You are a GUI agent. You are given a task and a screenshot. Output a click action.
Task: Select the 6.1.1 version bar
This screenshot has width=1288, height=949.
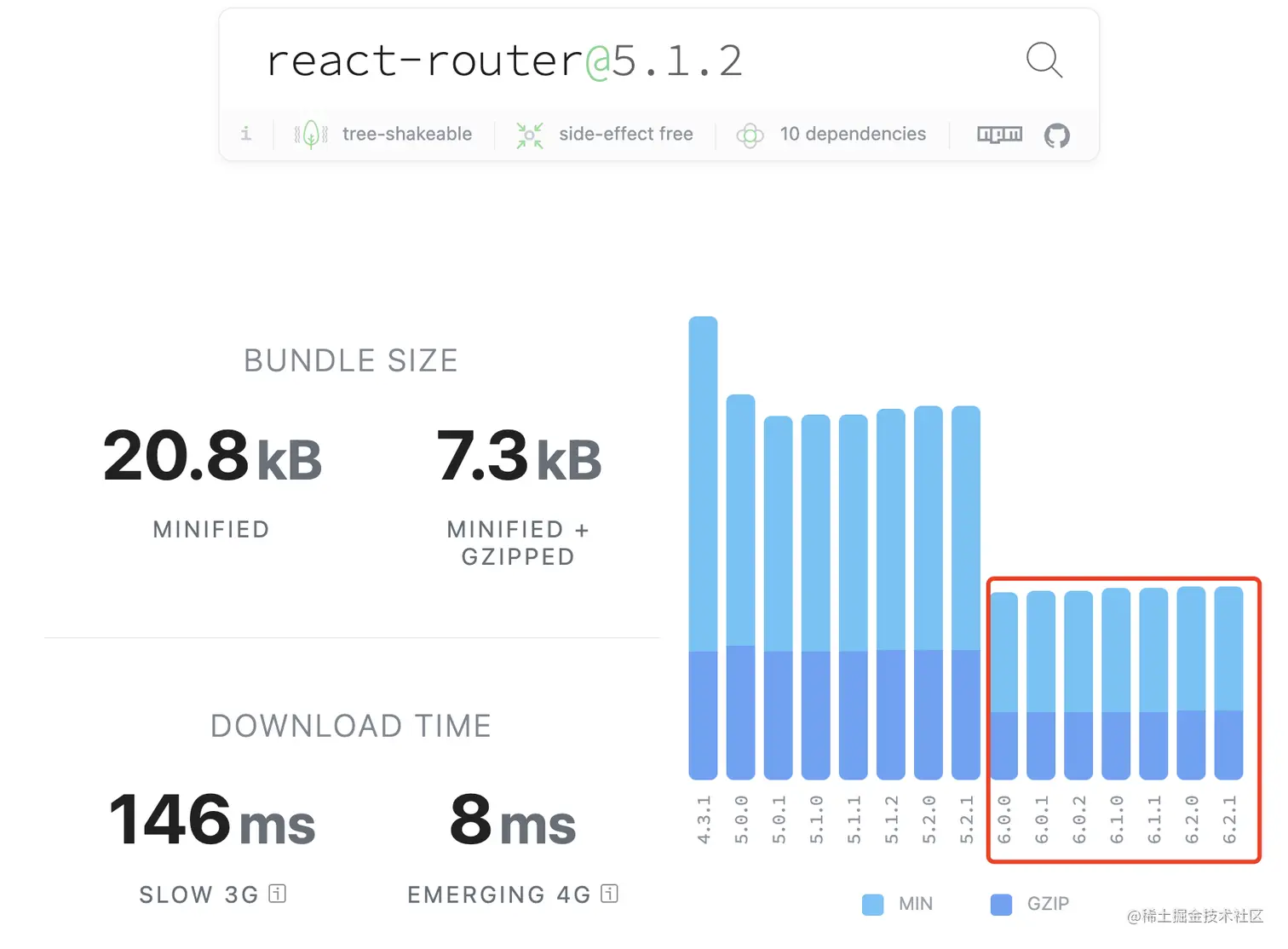point(1153,684)
